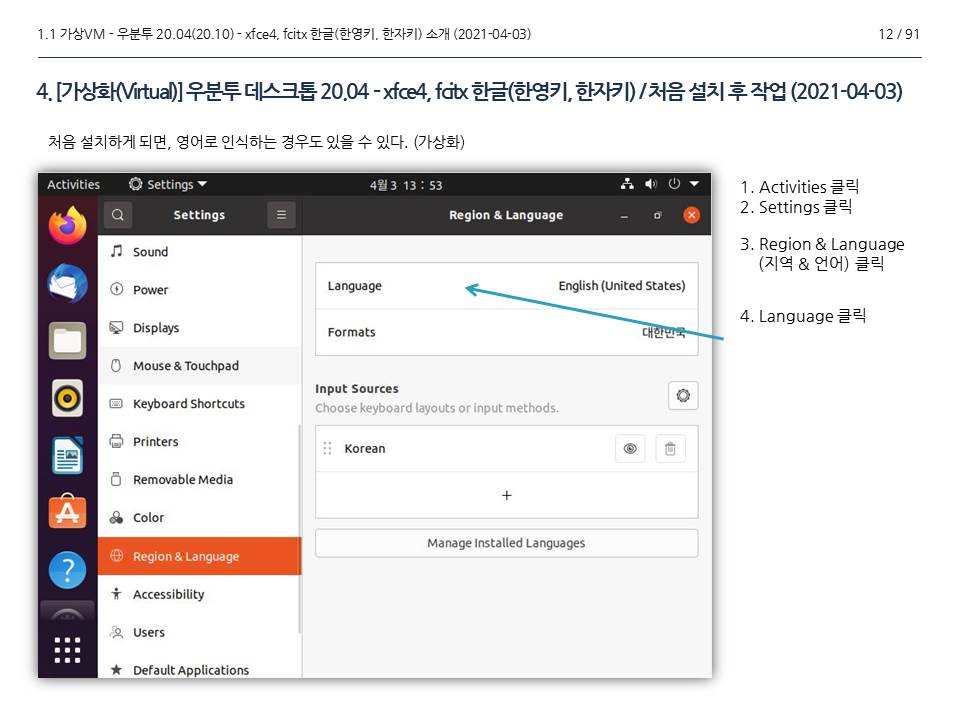Open Rhythmbox music player in dock
The width and height of the screenshot is (960, 720).
pos(67,398)
